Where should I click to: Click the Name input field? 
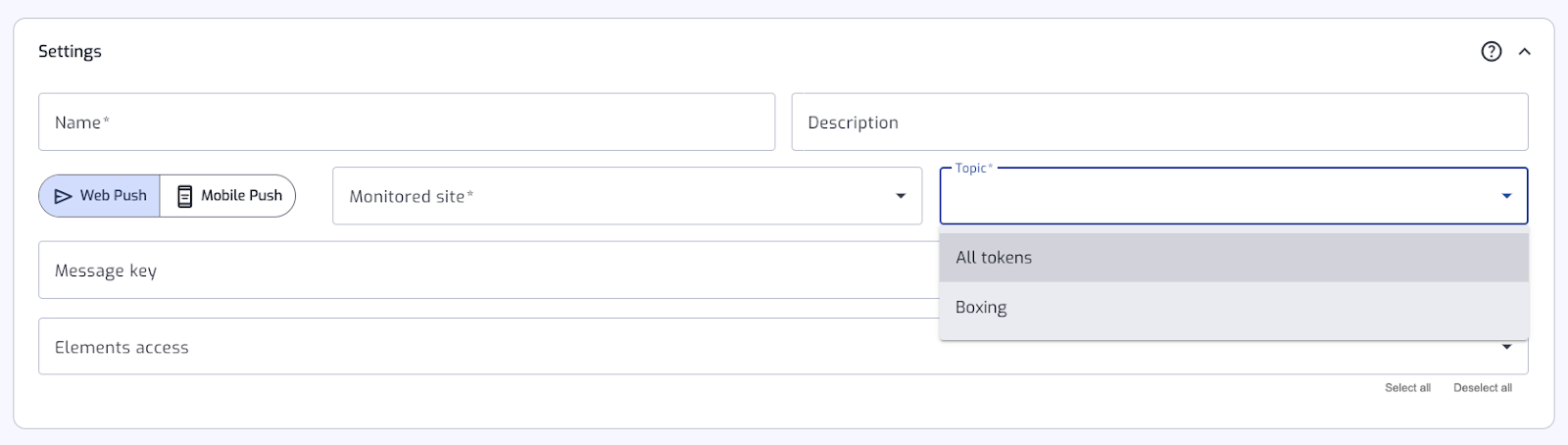click(x=407, y=123)
